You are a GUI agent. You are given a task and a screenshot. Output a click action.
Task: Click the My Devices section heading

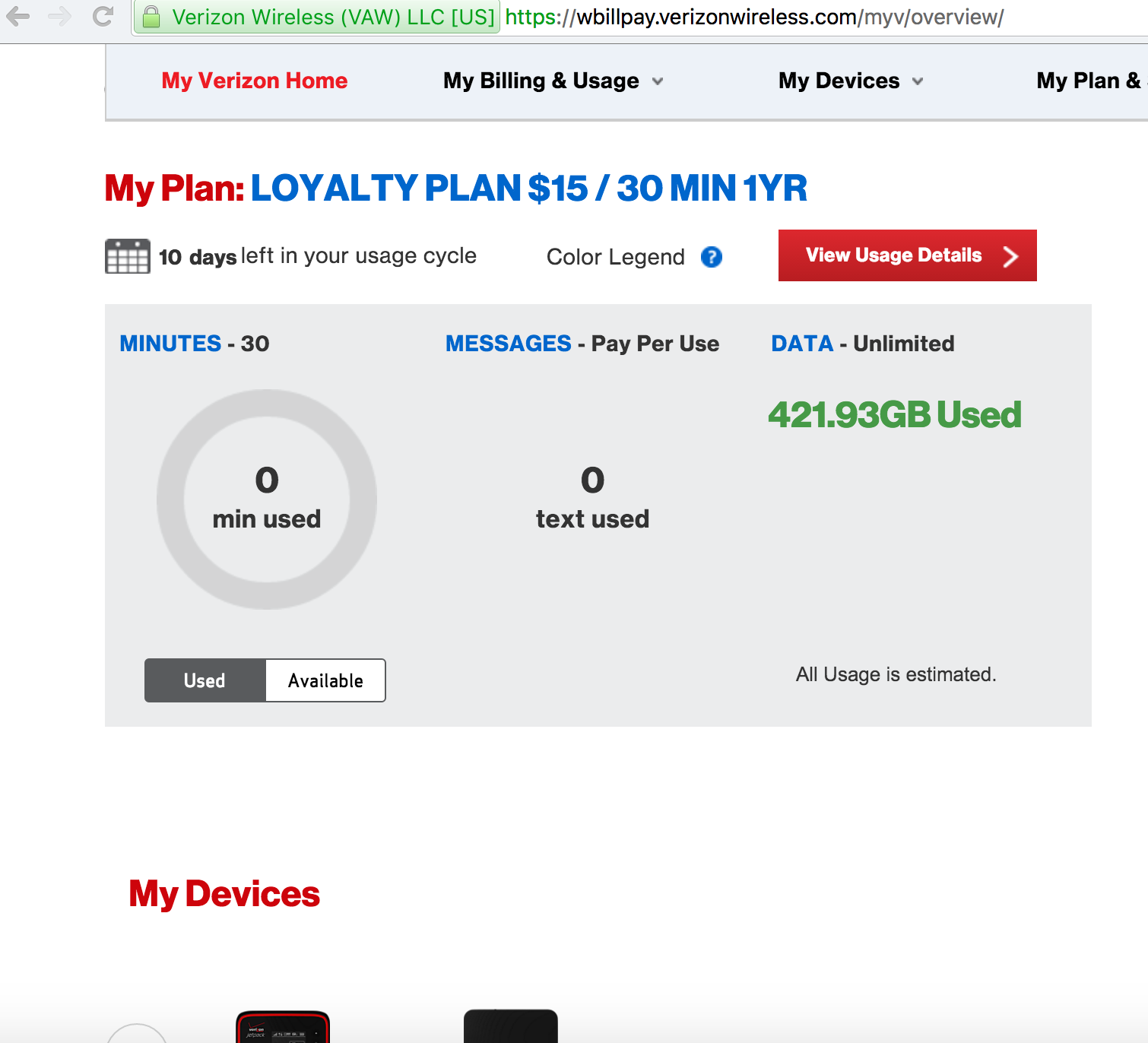click(224, 894)
